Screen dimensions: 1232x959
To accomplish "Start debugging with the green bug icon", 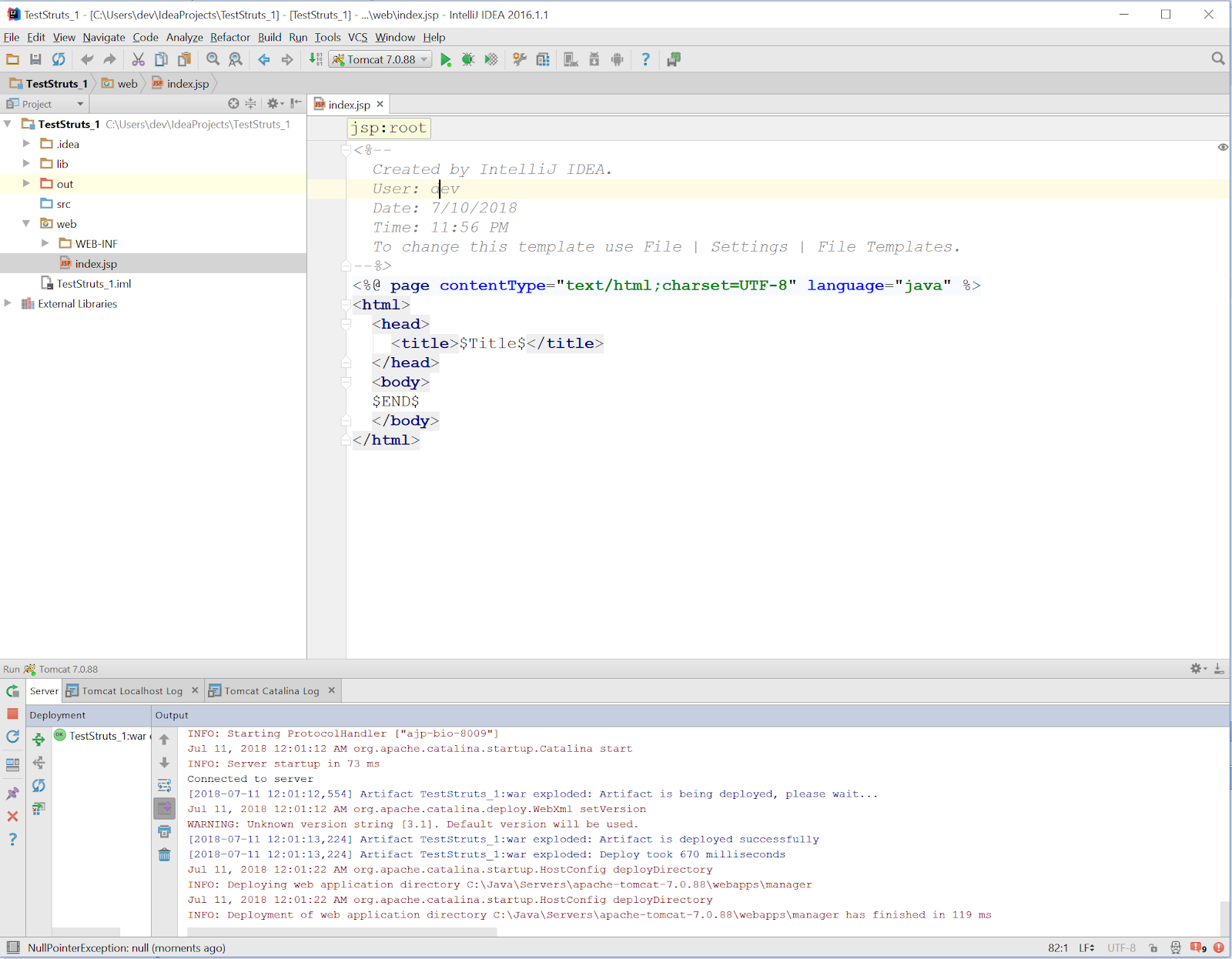I will point(467,60).
